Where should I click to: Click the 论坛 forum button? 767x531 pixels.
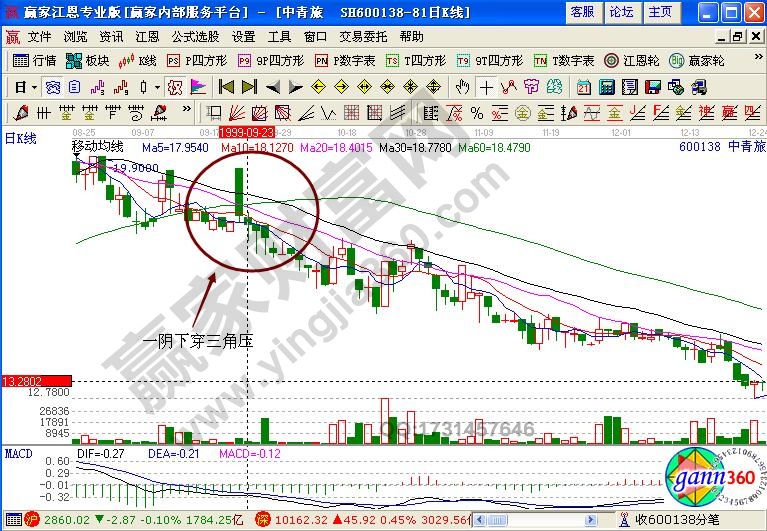tap(621, 12)
